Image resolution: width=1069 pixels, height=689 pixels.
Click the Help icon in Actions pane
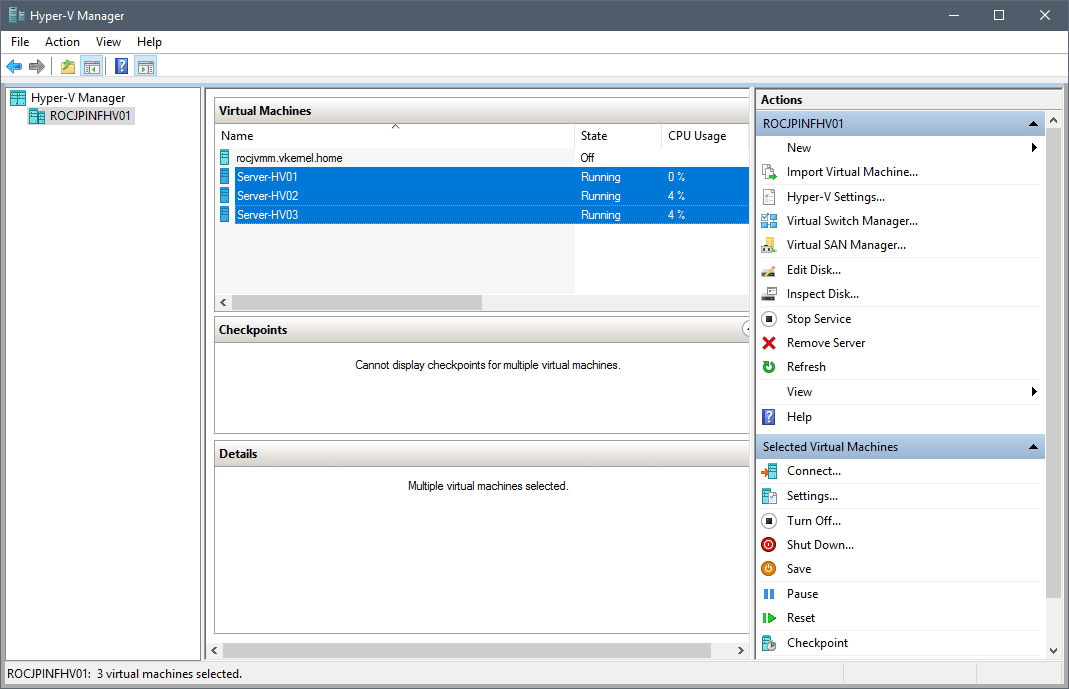pyautogui.click(x=769, y=416)
